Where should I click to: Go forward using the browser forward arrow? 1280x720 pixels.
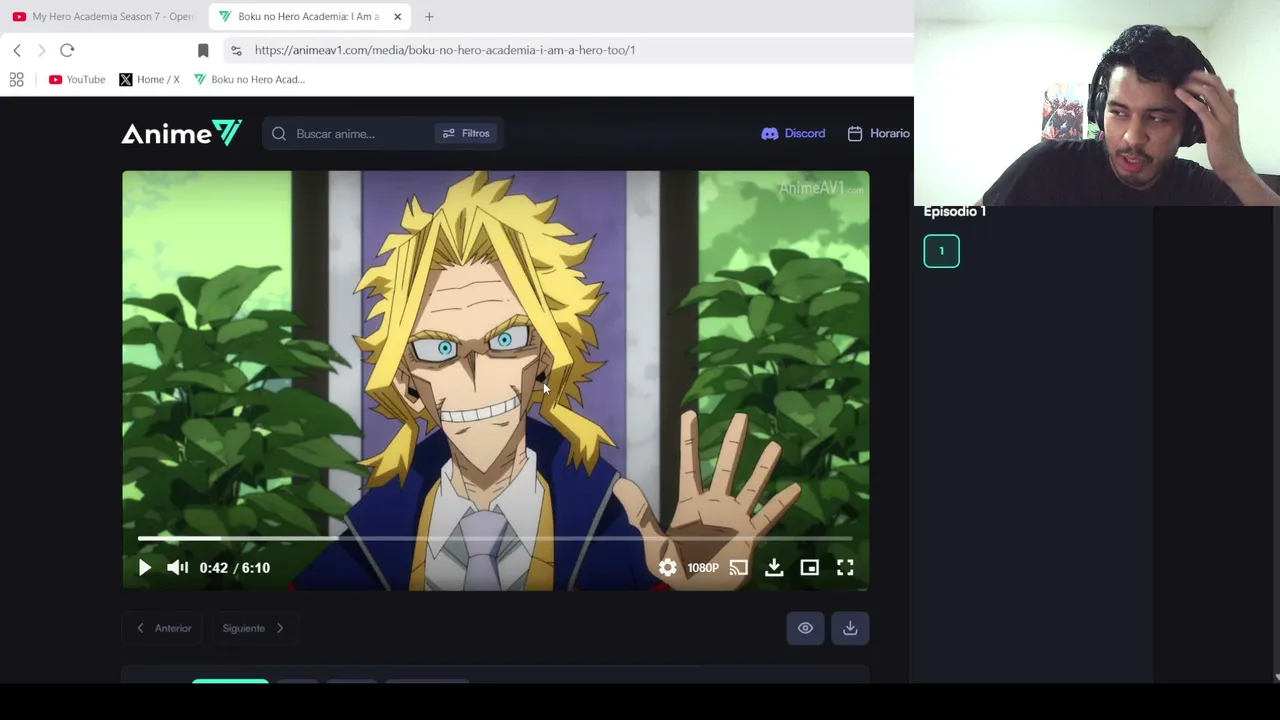41,50
